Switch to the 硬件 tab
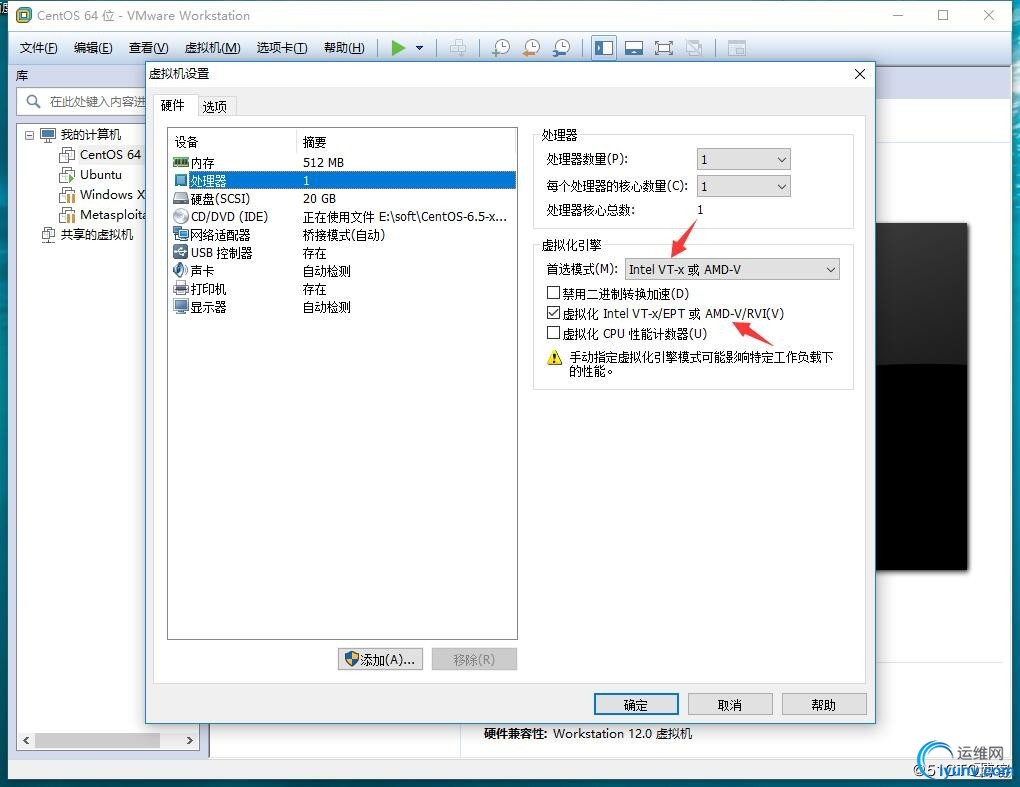The height and width of the screenshot is (787, 1020). click(172, 105)
